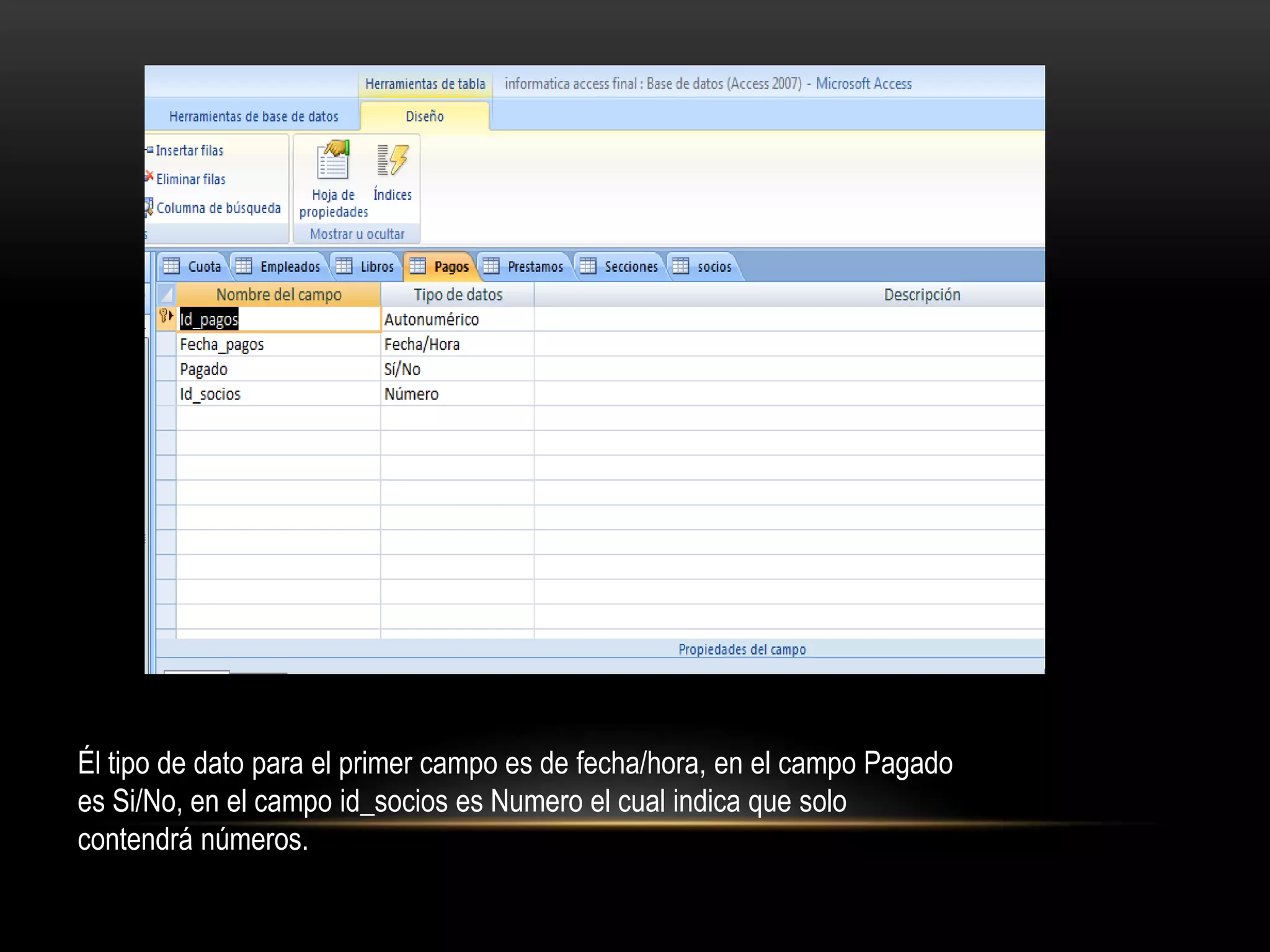Screen dimensions: 1270x952
Task: Click the Nombre del campo column header
Action: (x=278, y=295)
